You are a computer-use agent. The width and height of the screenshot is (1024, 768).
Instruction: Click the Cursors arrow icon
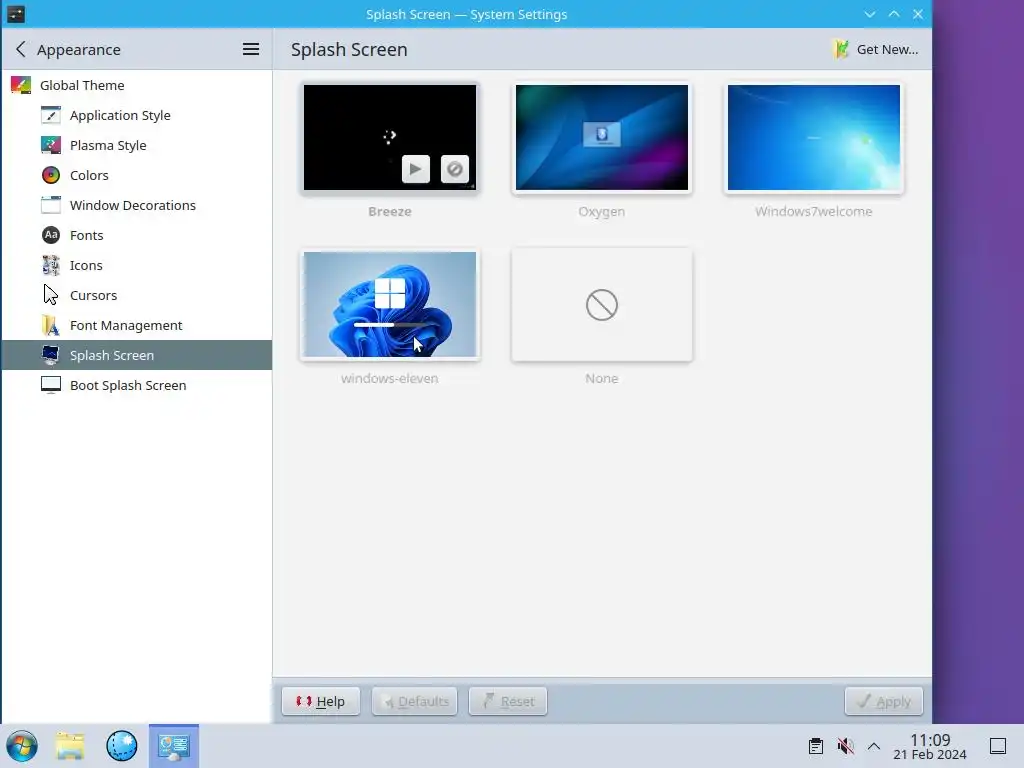tap(51, 295)
